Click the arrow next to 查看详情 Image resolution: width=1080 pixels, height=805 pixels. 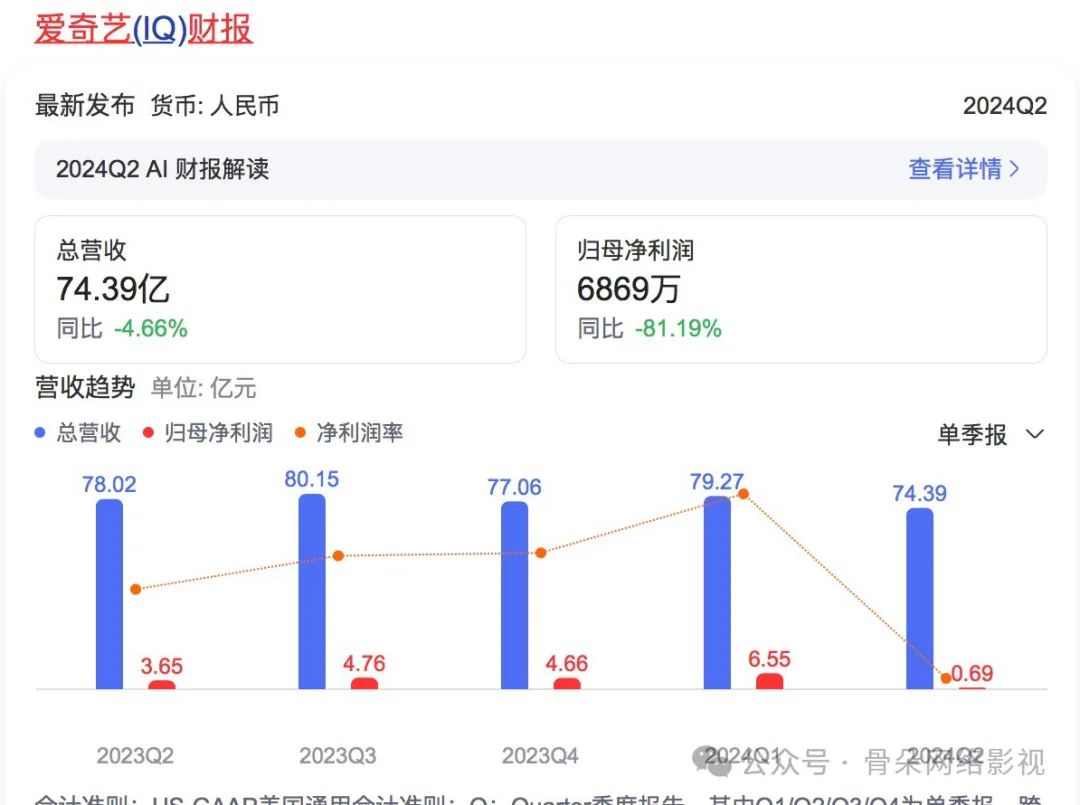[x=1016, y=169]
